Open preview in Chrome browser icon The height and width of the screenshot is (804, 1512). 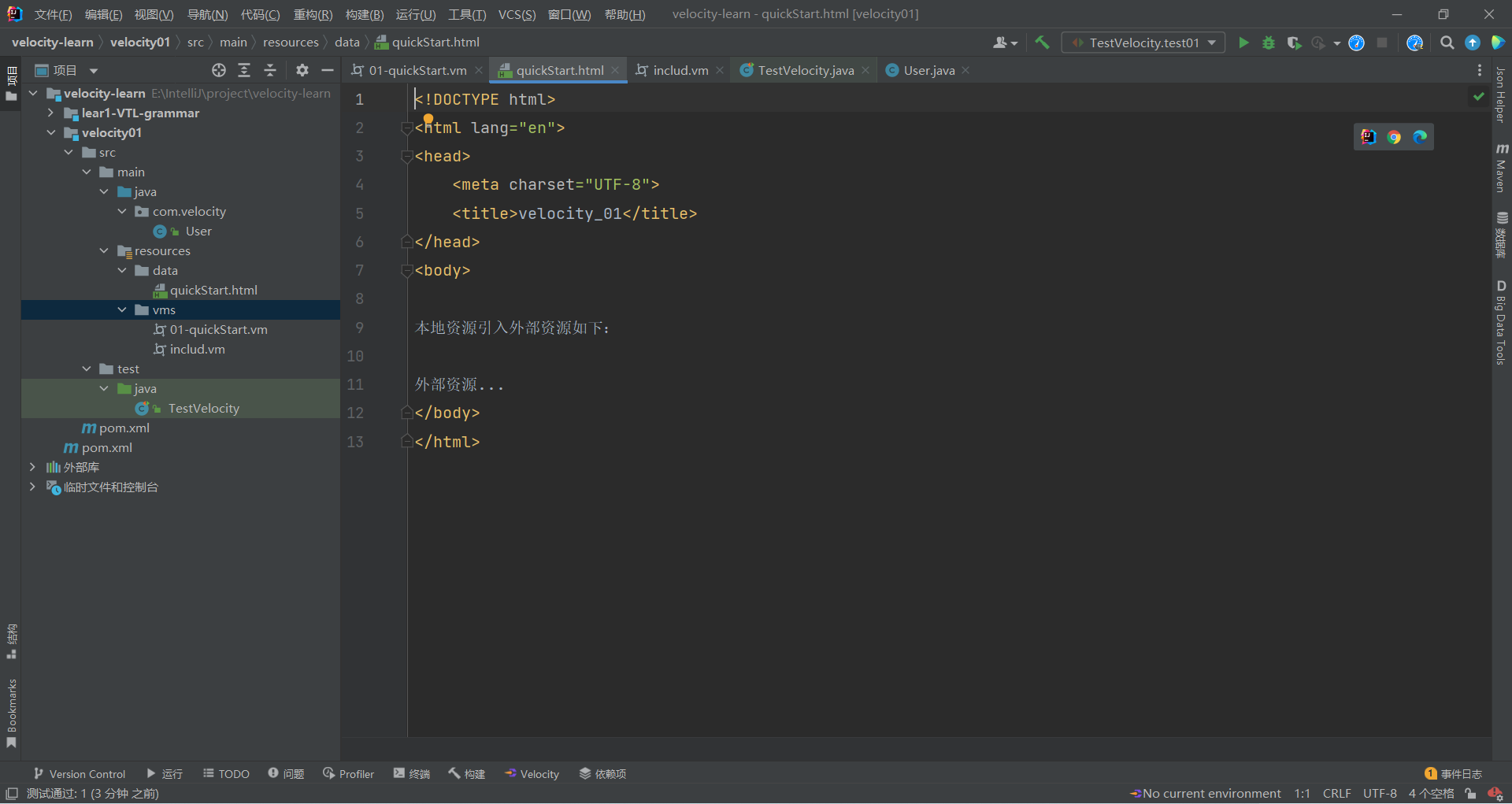(x=1394, y=137)
